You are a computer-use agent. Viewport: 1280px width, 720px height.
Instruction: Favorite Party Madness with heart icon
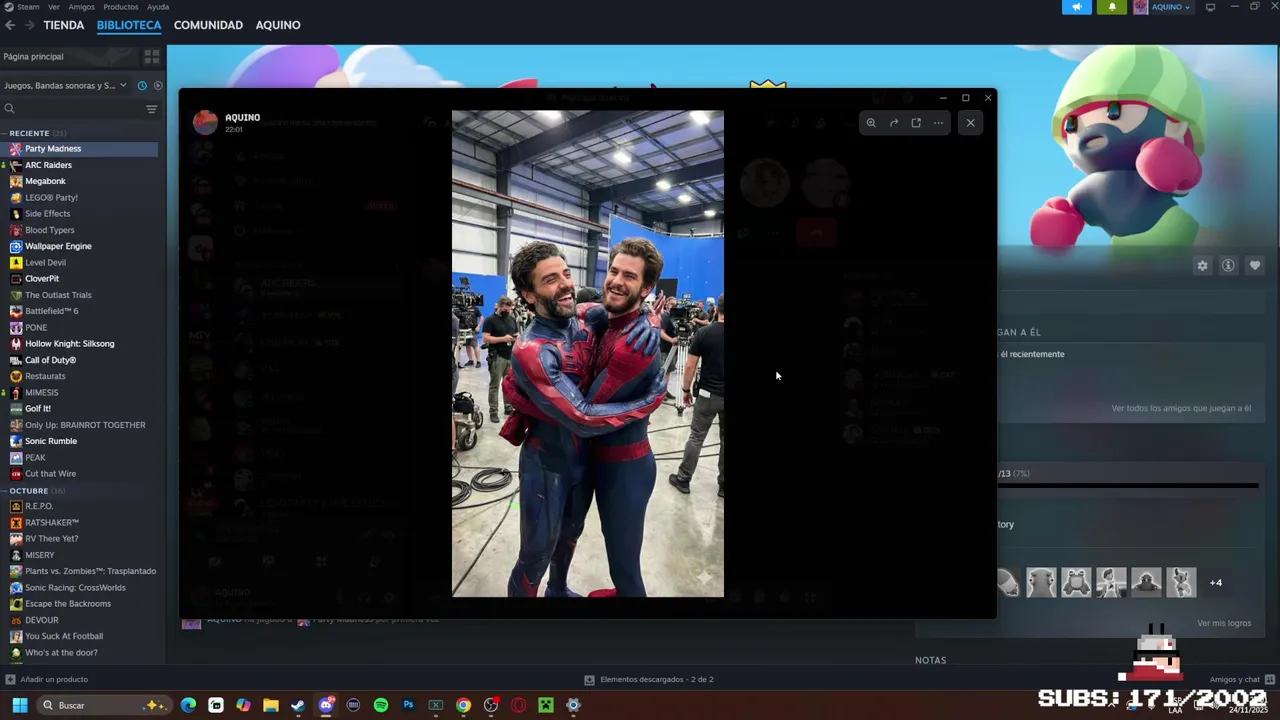pyautogui.click(x=1255, y=265)
